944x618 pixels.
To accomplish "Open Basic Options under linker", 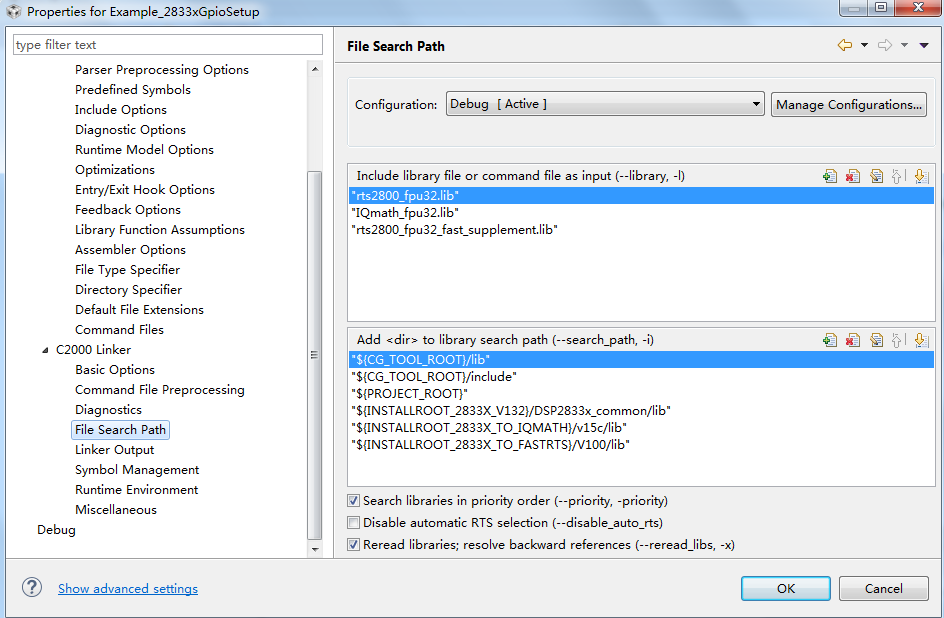I will [x=114, y=369].
